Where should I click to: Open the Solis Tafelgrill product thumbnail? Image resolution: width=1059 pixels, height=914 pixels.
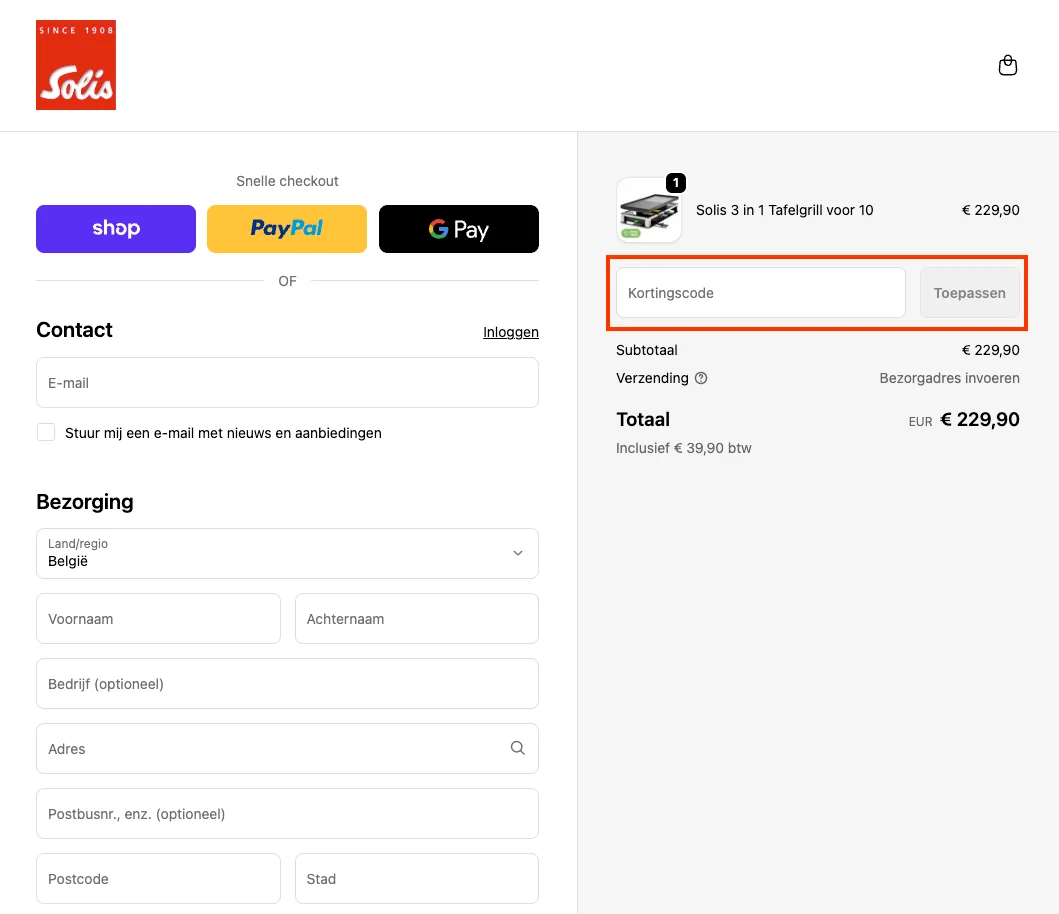tap(649, 210)
